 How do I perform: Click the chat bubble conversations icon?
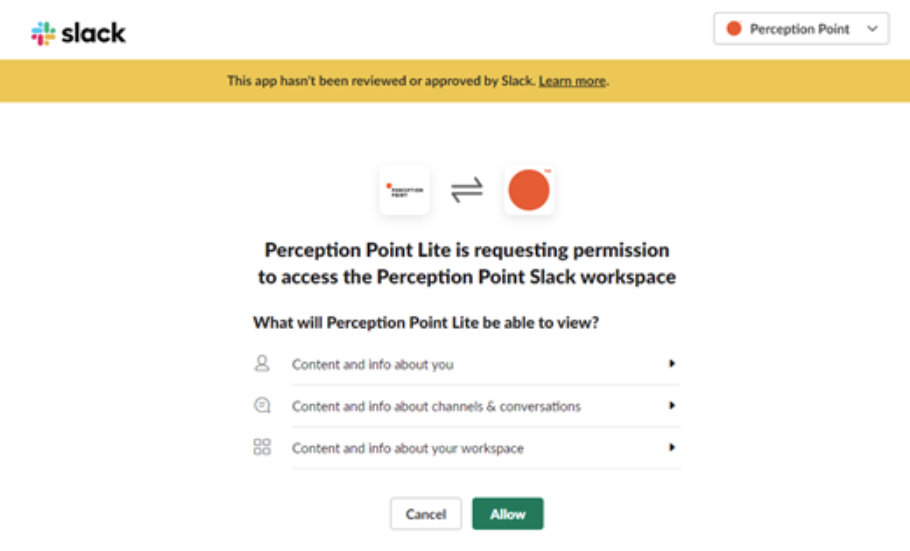coord(262,406)
